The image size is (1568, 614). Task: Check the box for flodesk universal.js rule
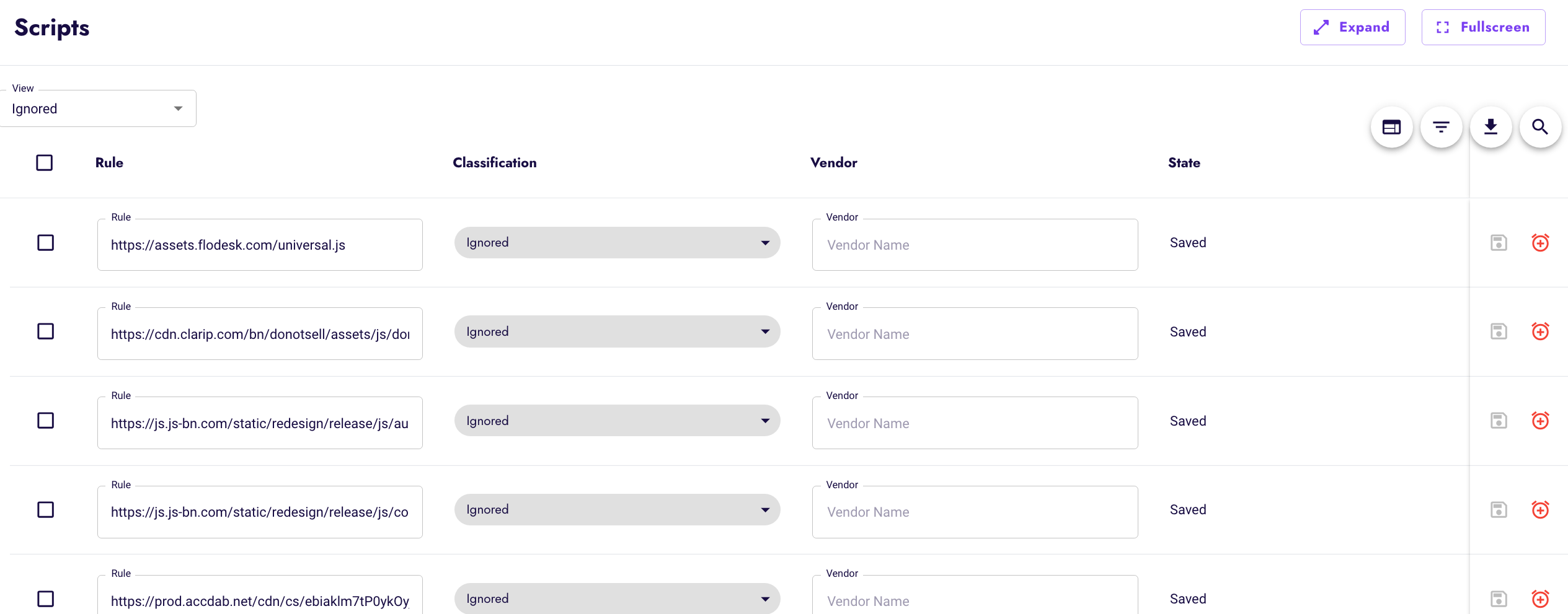[x=46, y=243]
